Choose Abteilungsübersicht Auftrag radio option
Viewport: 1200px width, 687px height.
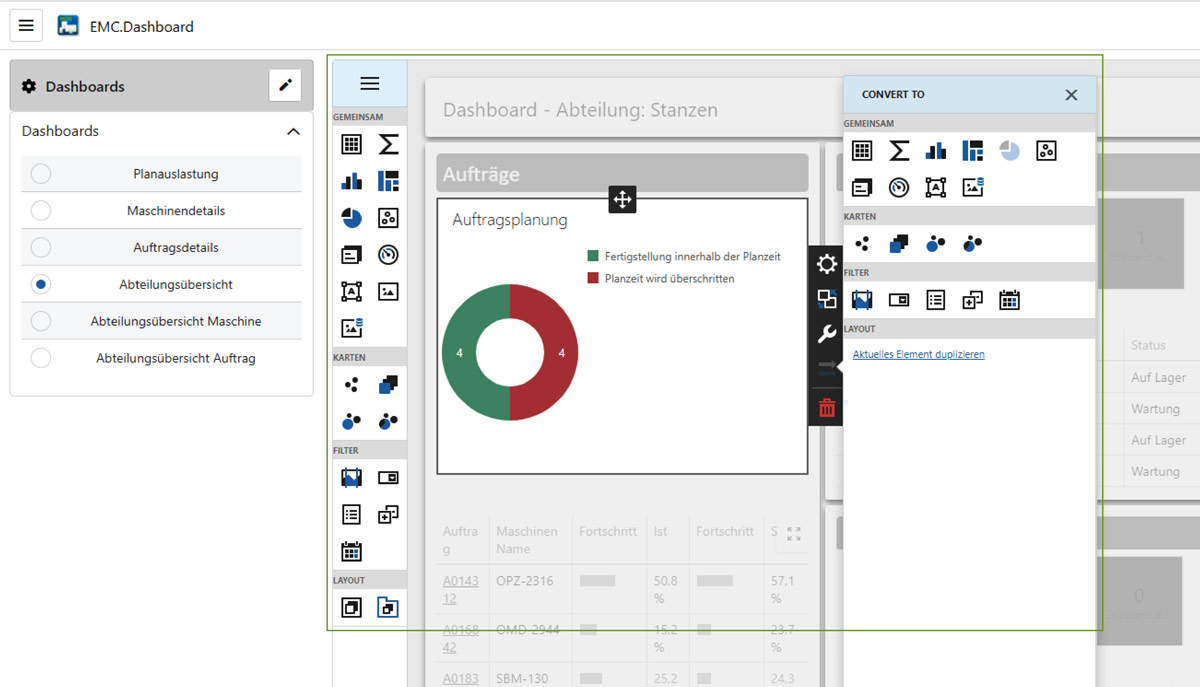tap(41, 358)
